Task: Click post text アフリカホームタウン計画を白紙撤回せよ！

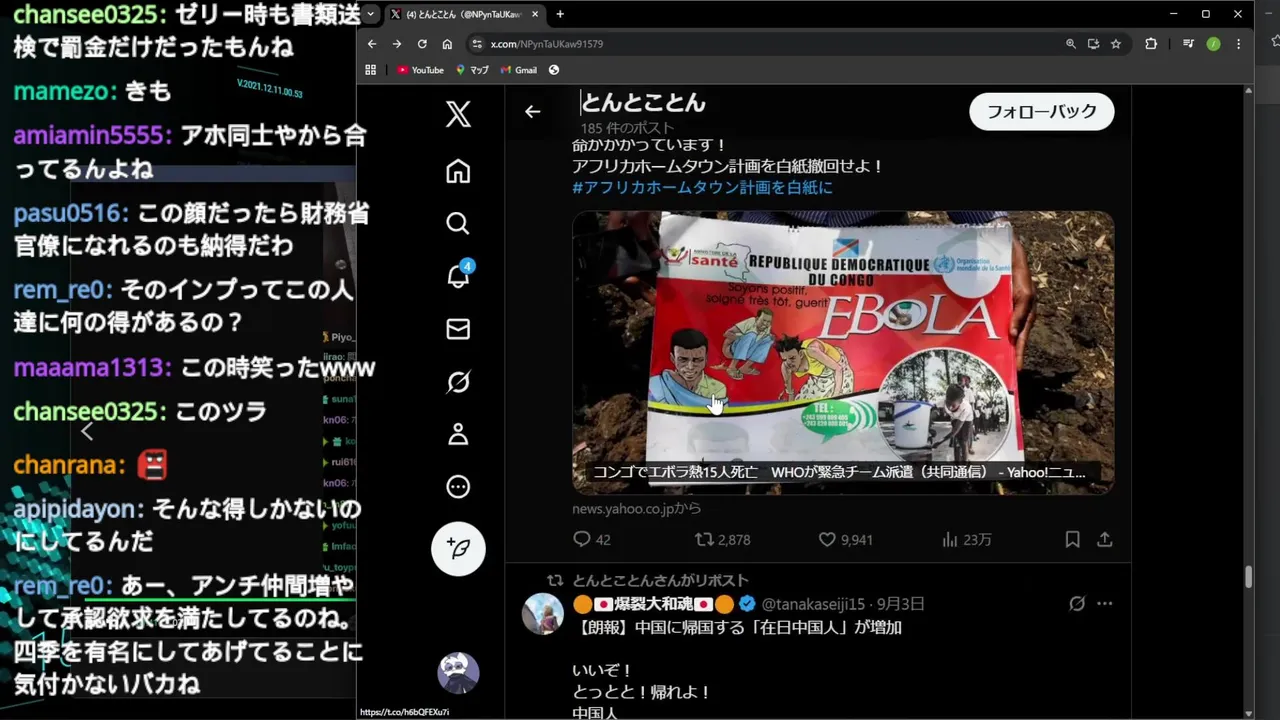Action: [x=728, y=166]
